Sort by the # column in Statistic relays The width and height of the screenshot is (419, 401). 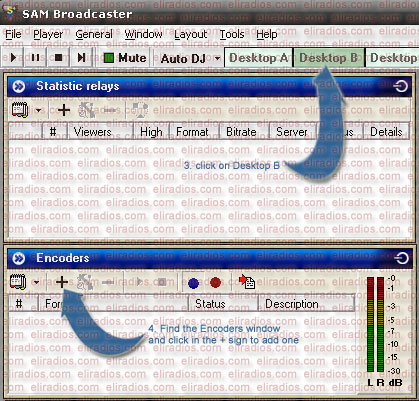coord(55,132)
